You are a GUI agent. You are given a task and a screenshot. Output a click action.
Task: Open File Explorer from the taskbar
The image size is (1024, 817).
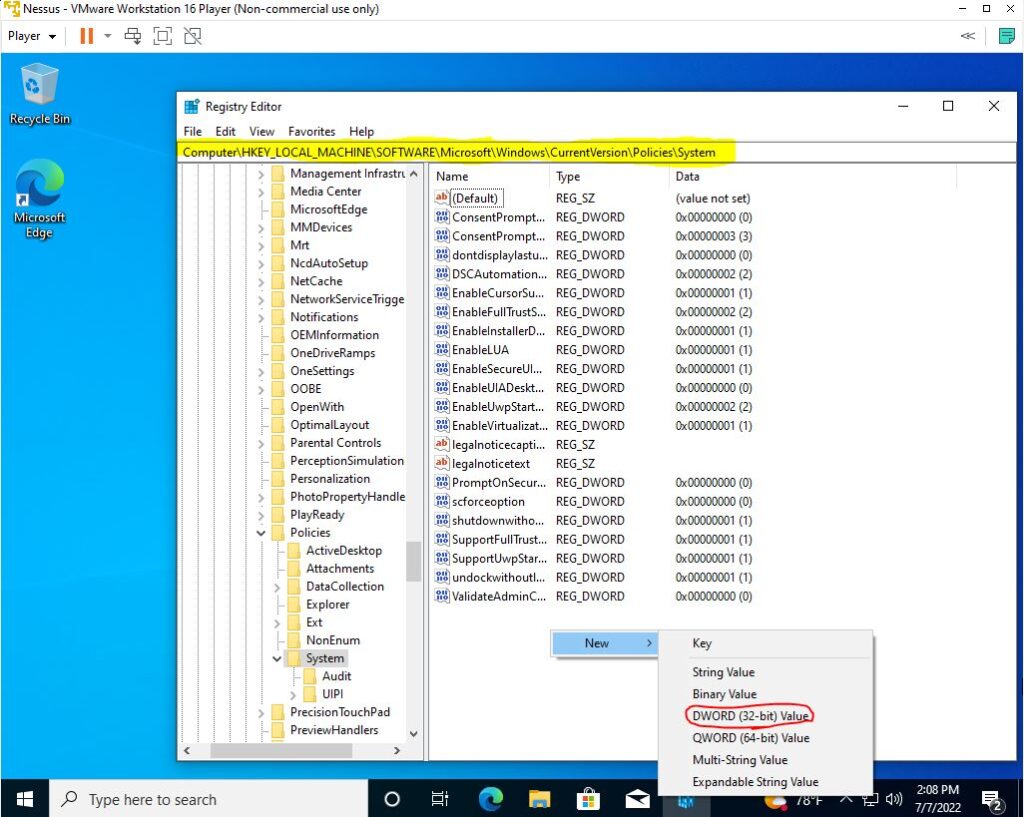[x=539, y=799]
